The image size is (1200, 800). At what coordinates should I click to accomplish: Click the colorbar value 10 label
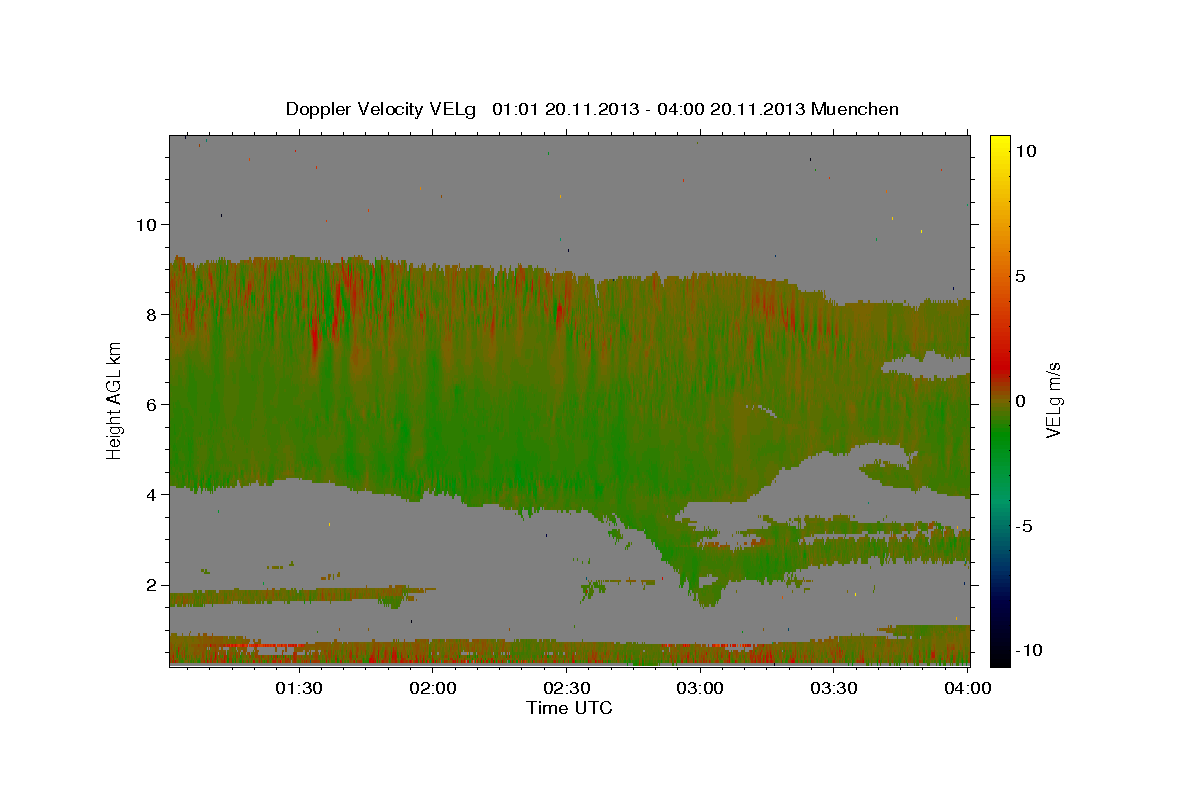1026,150
